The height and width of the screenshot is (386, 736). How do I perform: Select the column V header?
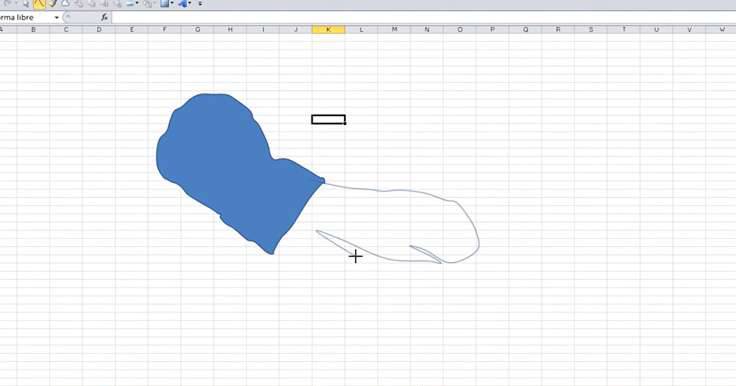[690, 30]
